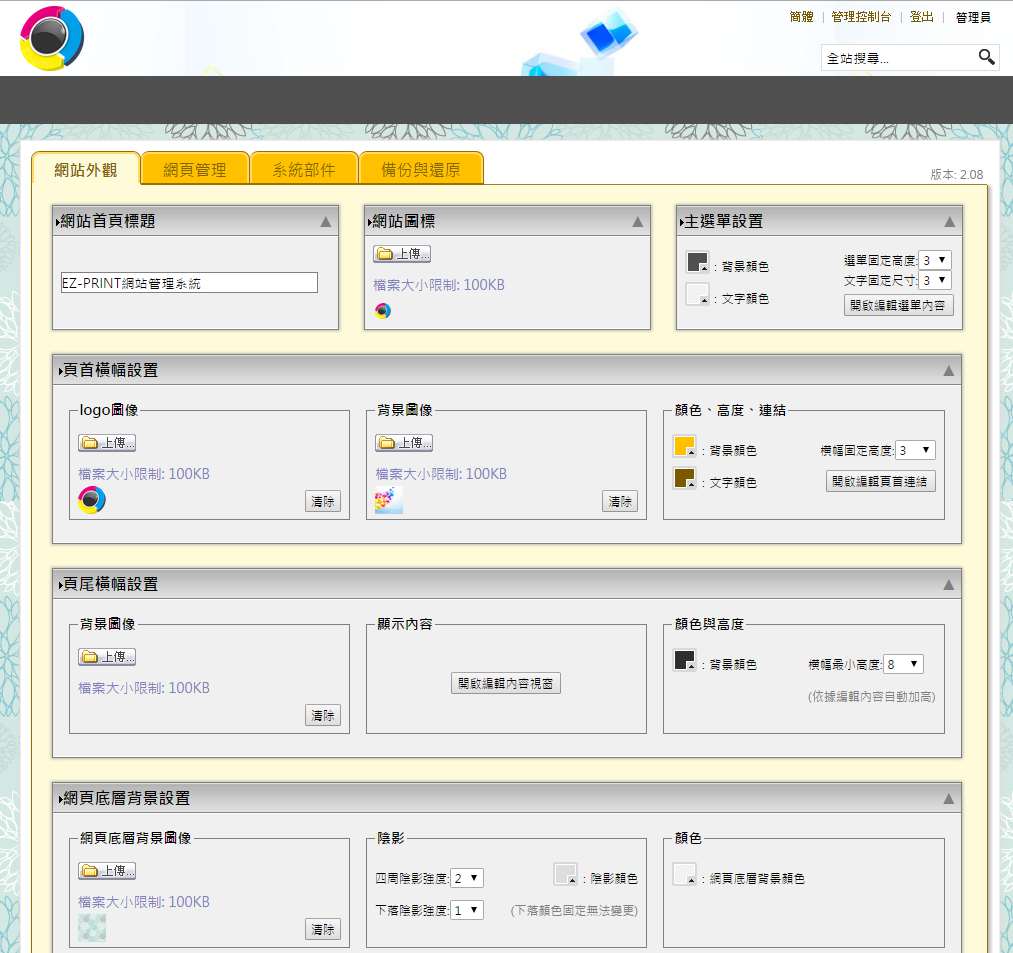Pick the 主選單 dark background color swatch
Viewport: 1013px width, 953px height.
[697, 262]
